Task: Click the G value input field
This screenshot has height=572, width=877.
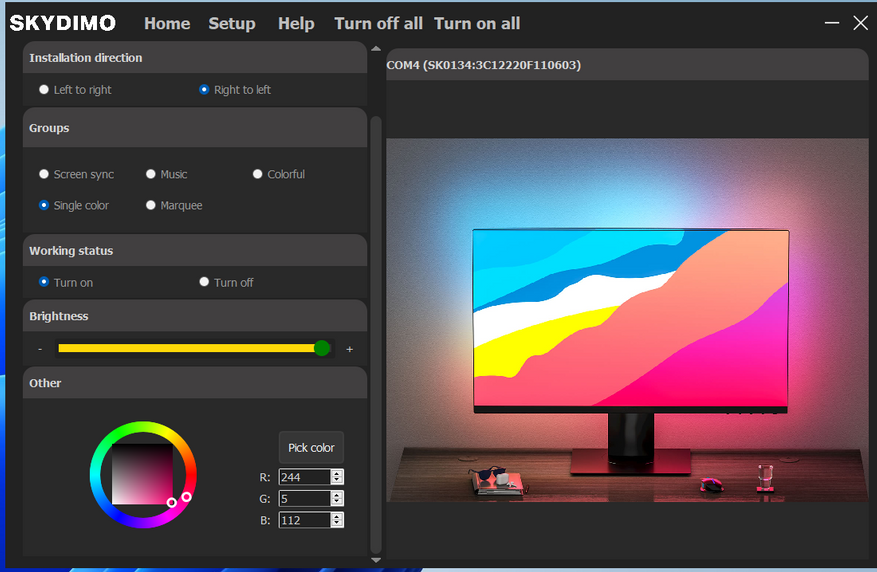Action: 304,498
